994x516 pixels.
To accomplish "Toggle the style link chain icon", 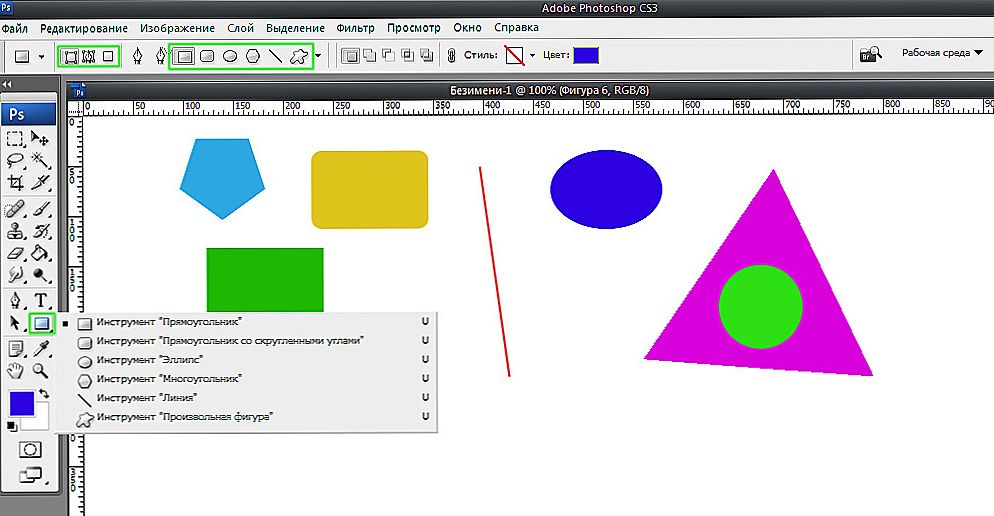I will coord(451,56).
